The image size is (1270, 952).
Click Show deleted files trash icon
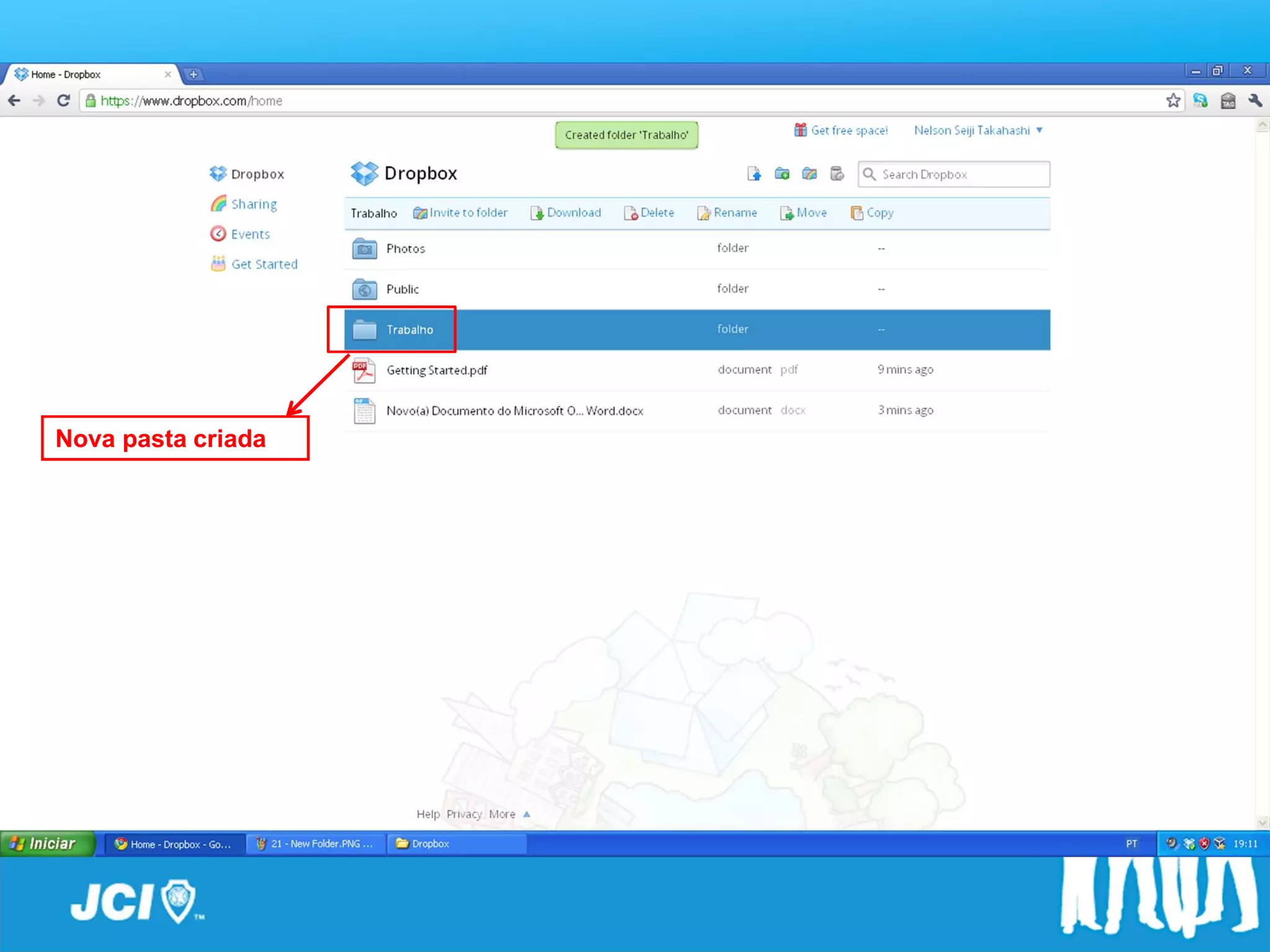point(837,174)
